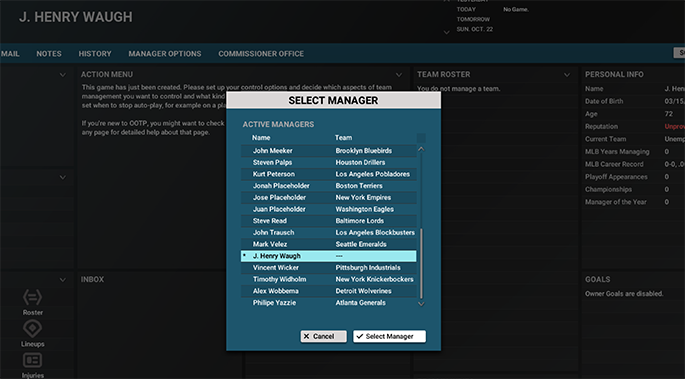Expand the Team Roster panel dropdown
This screenshot has height=379, width=685.
[567, 75]
